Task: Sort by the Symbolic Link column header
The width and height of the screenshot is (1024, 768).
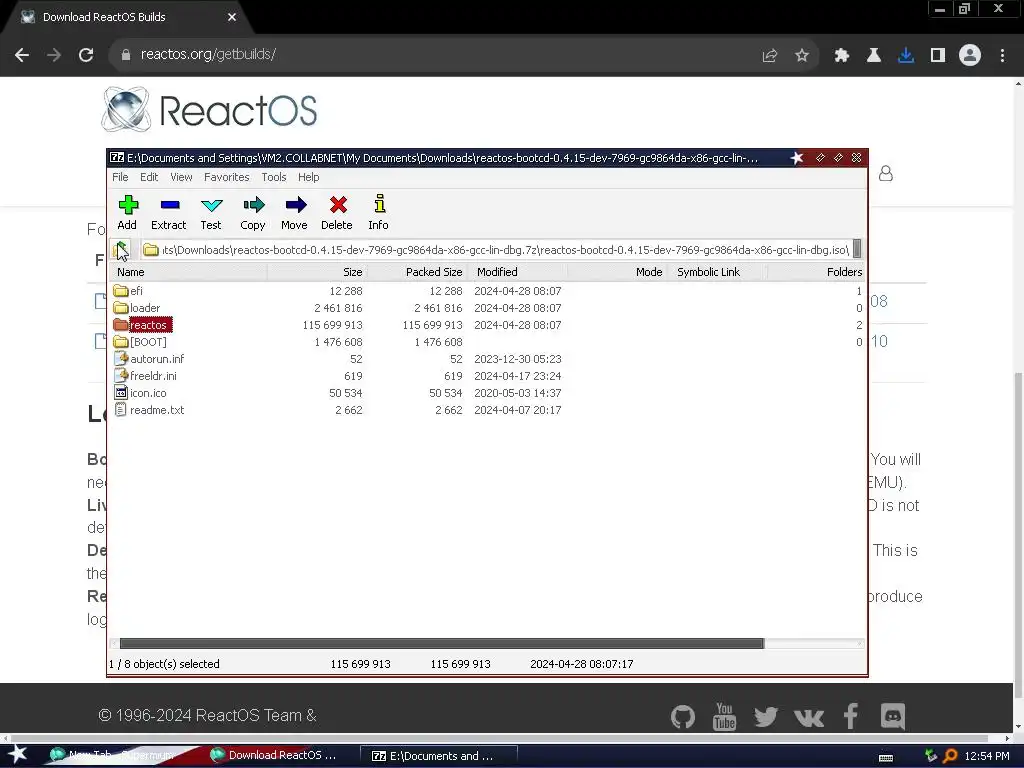Action: point(716,272)
